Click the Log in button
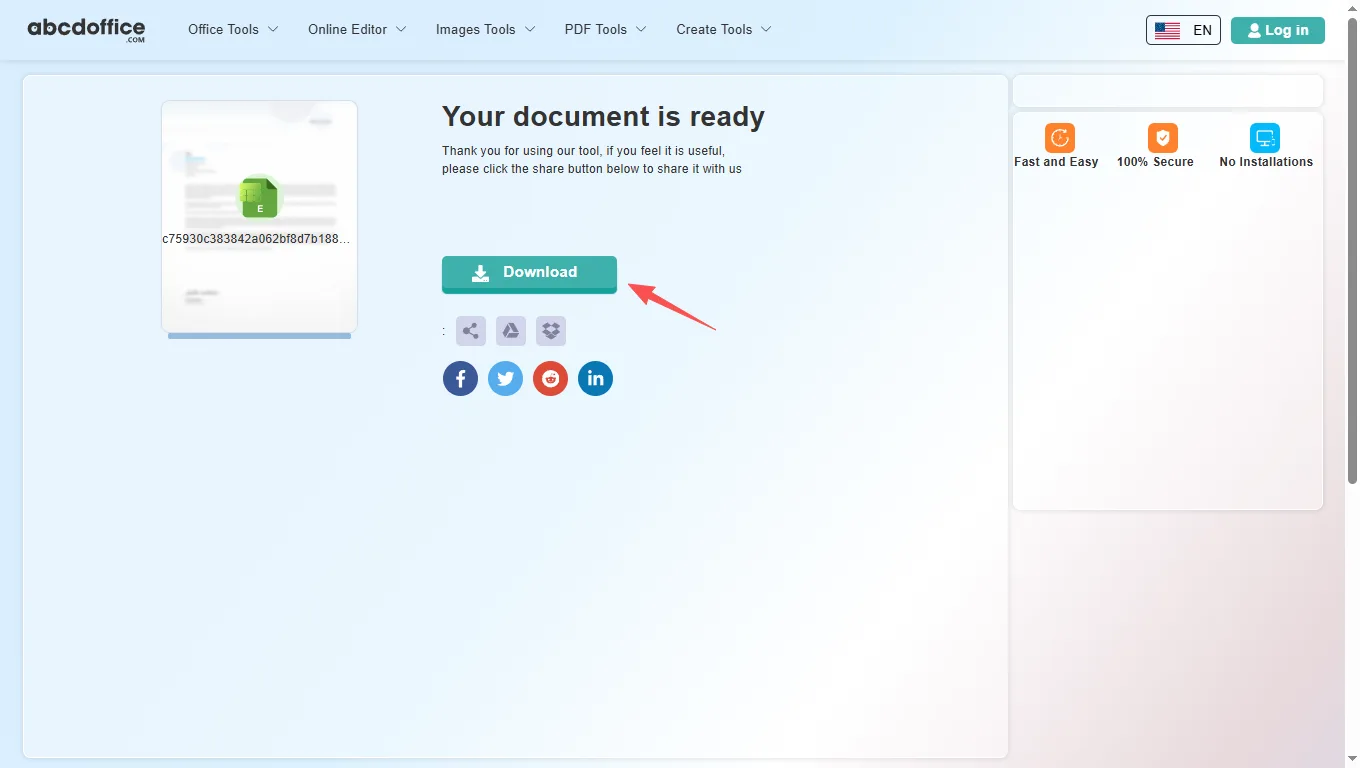 click(1278, 30)
